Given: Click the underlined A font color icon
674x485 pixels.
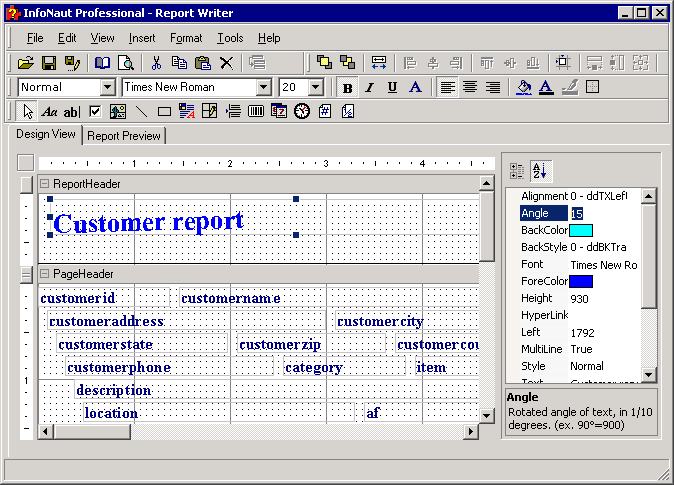Looking at the screenshot, I should click(546, 87).
